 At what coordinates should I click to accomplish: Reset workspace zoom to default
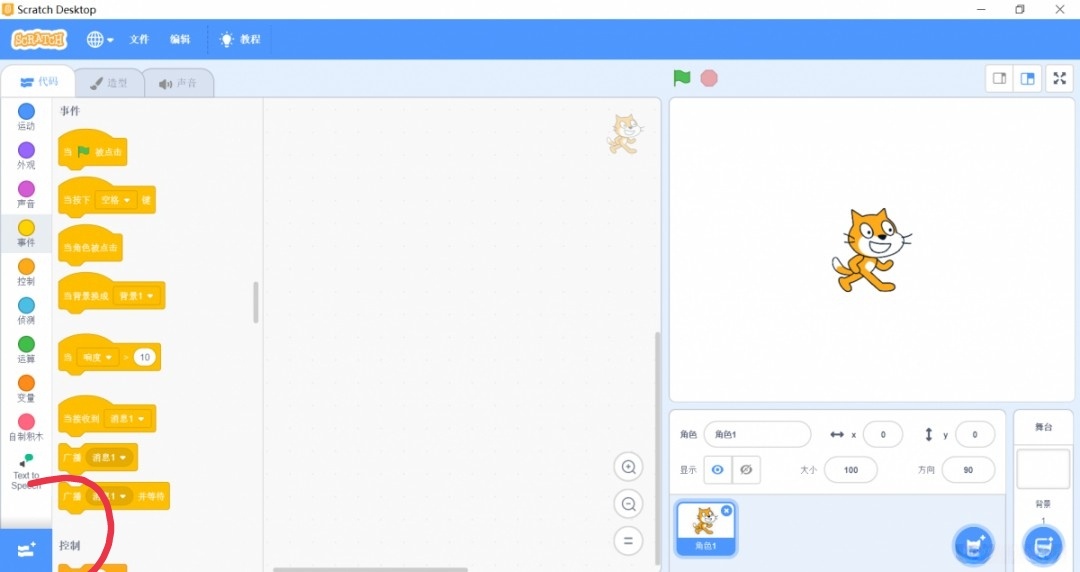point(628,541)
